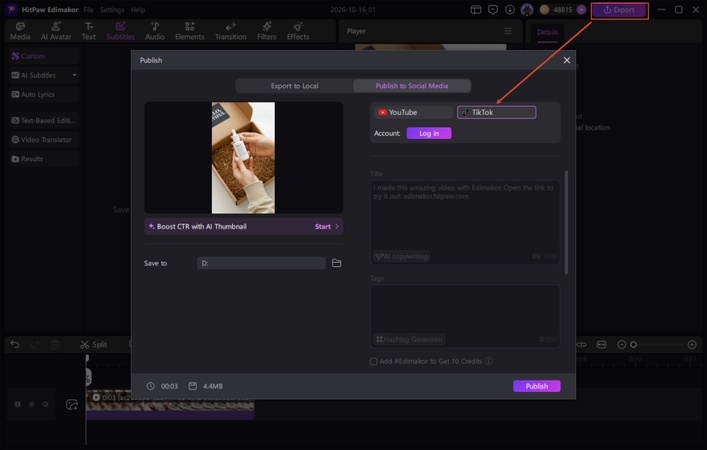Screen dimensions: 707x450
Task: Open the Settings menu
Action: [x=112, y=9]
